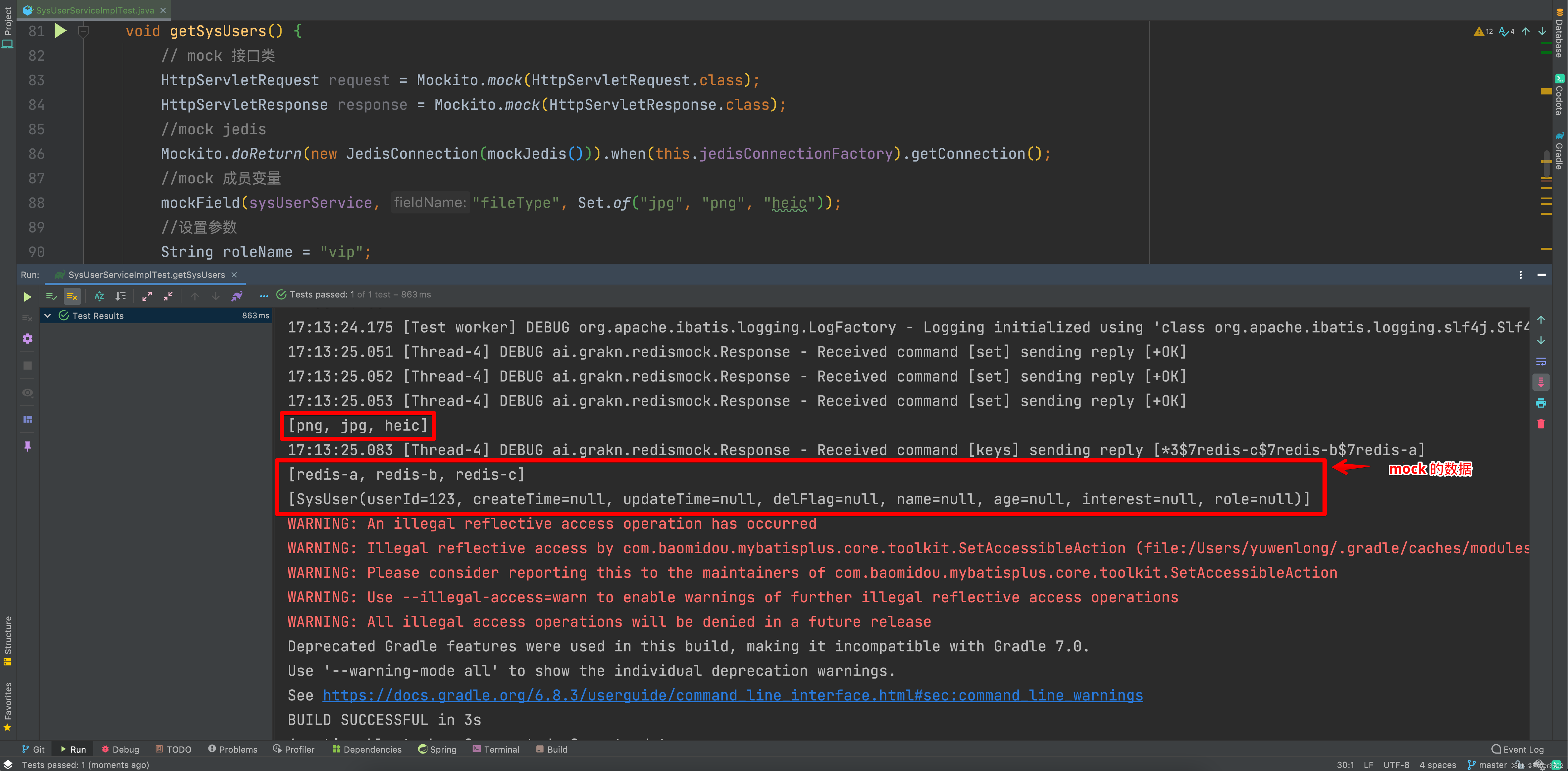
Task: Change the LF line separator
Action: tap(1368, 765)
